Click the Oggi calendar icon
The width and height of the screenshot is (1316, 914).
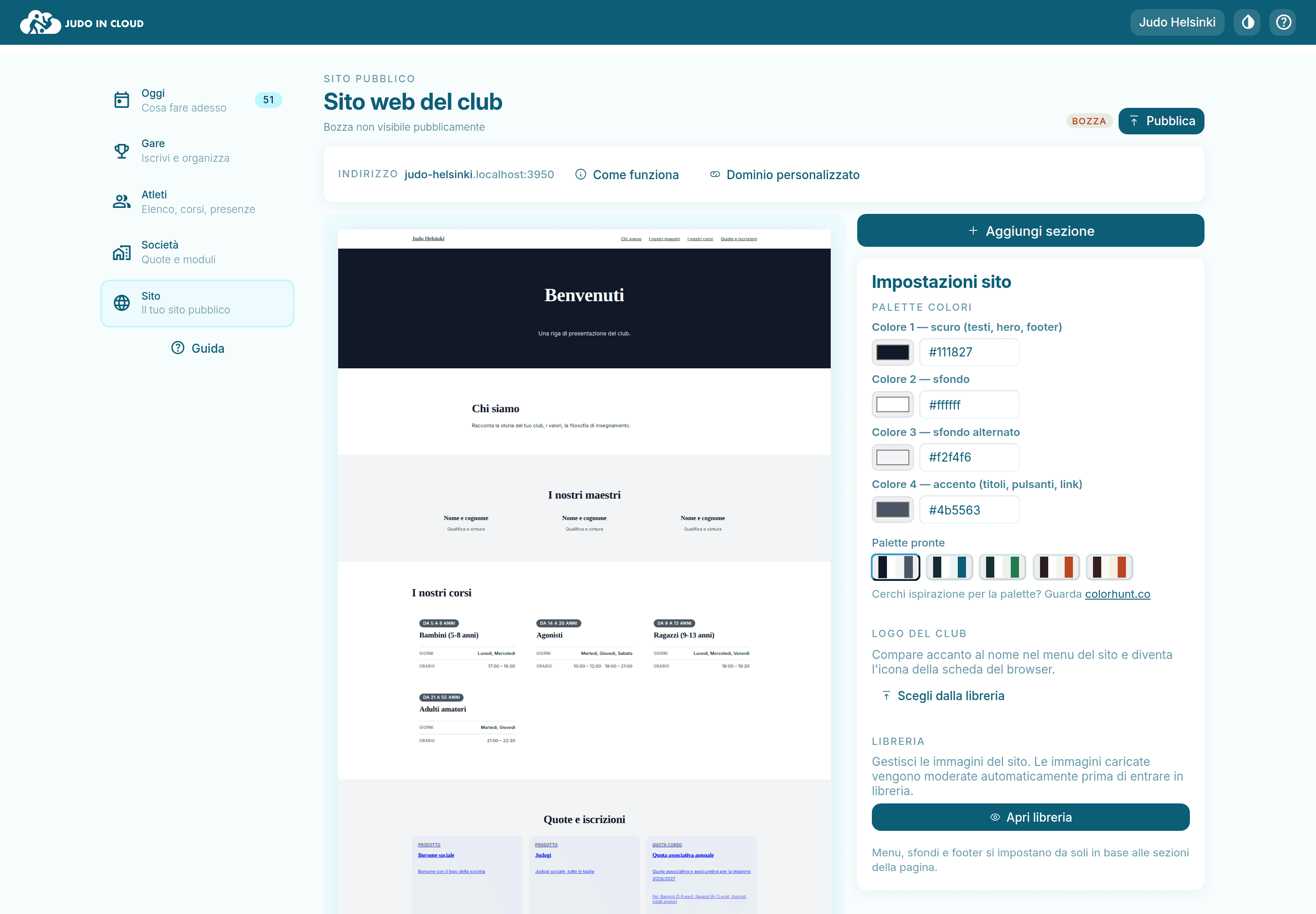pos(122,100)
